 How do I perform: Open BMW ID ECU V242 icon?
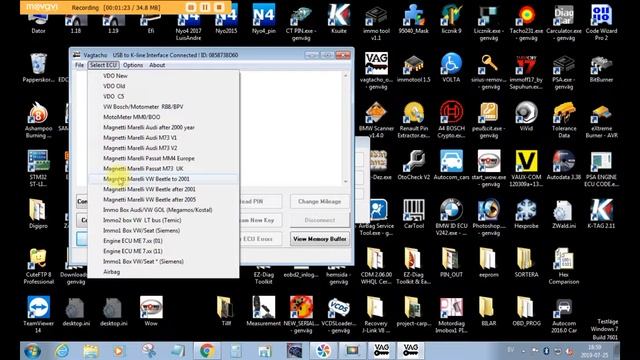tap(451, 218)
